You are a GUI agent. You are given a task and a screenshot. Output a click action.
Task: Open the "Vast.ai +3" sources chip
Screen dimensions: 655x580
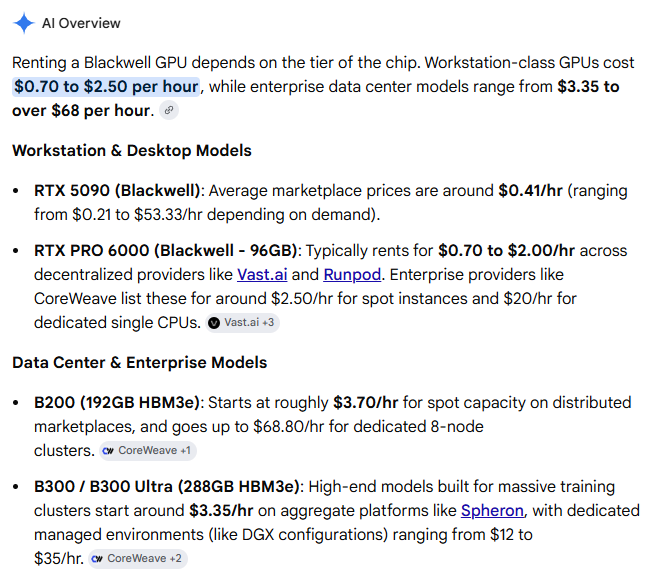(242, 323)
